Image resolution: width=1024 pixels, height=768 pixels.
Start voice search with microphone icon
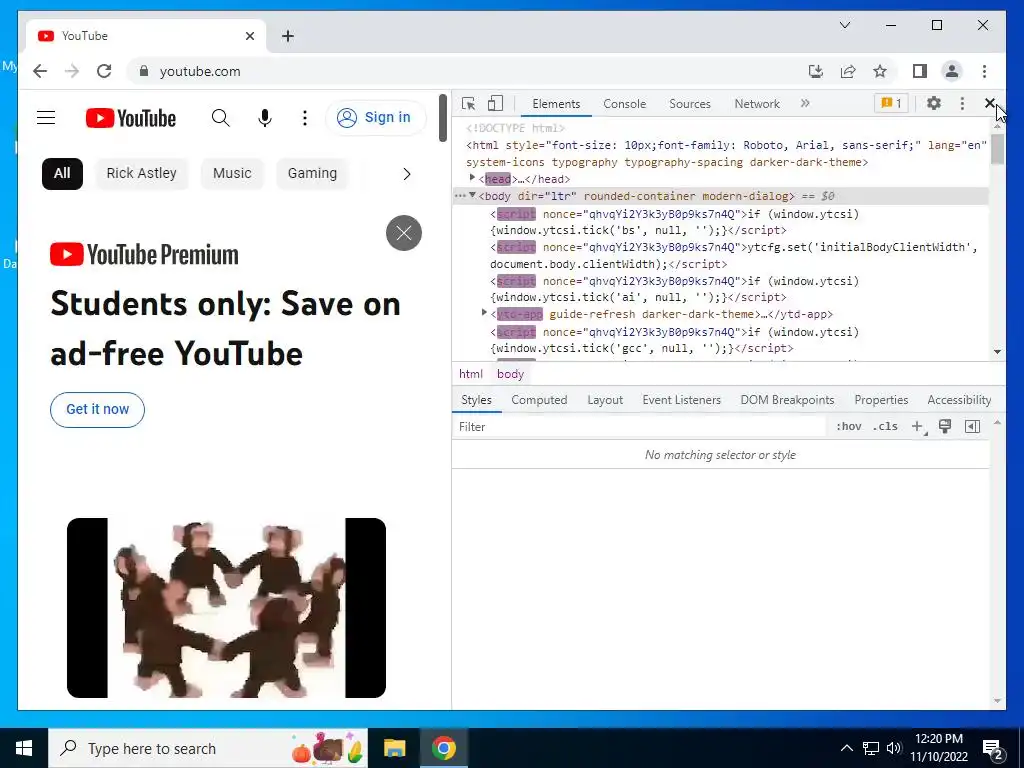pos(264,118)
